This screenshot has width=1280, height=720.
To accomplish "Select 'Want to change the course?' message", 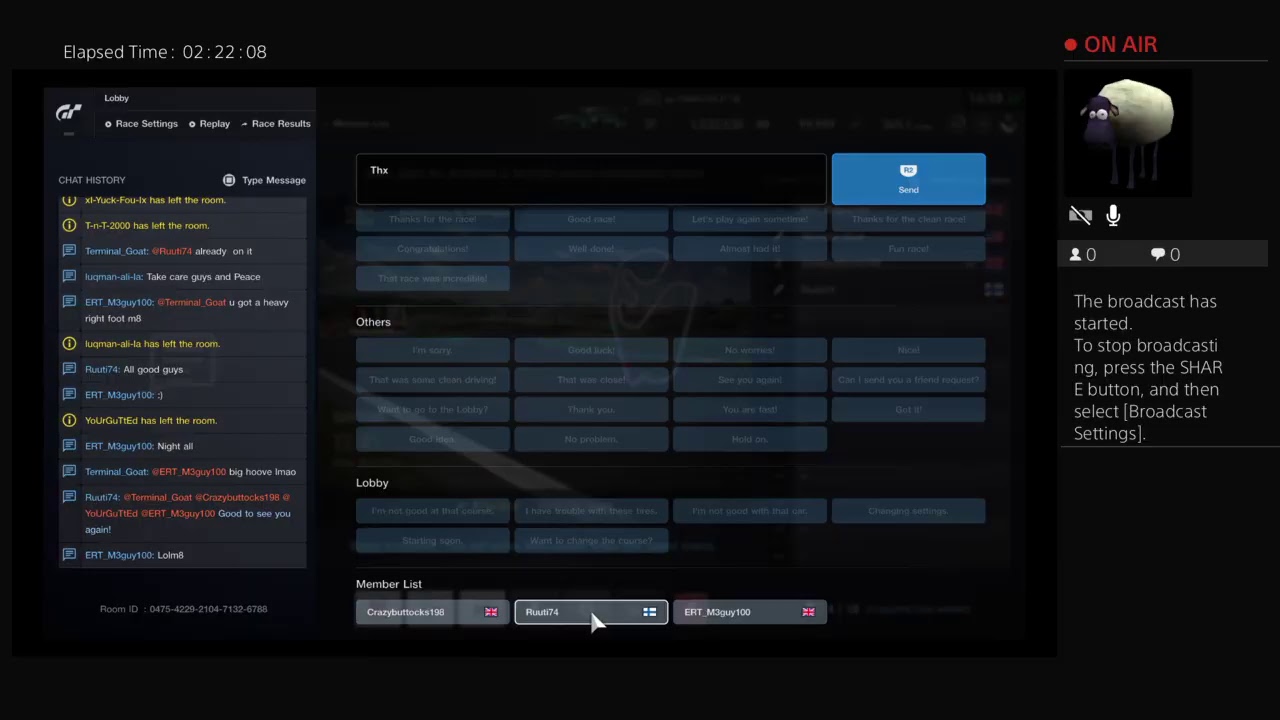I will point(591,541).
